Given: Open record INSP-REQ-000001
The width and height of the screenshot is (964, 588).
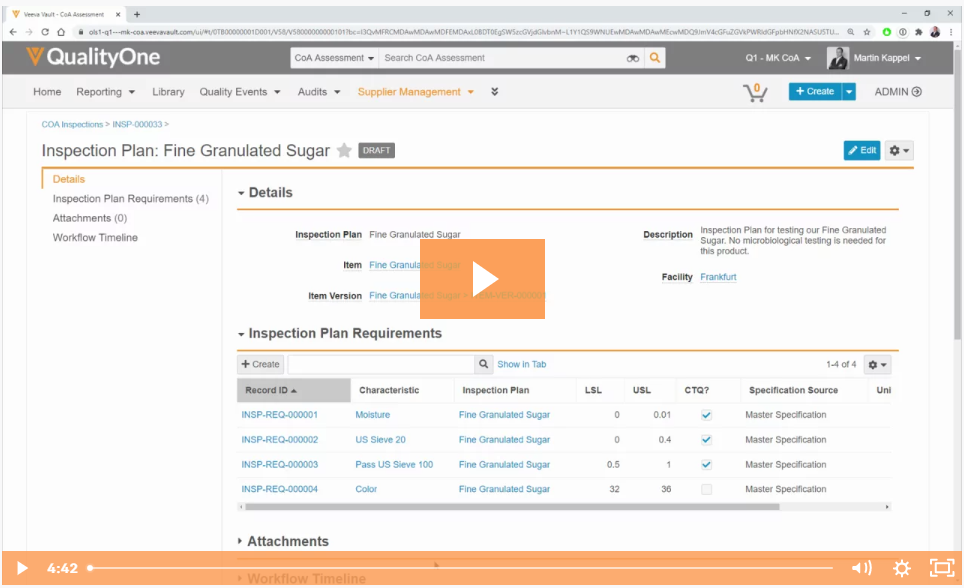Looking at the screenshot, I should tap(279, 415).
